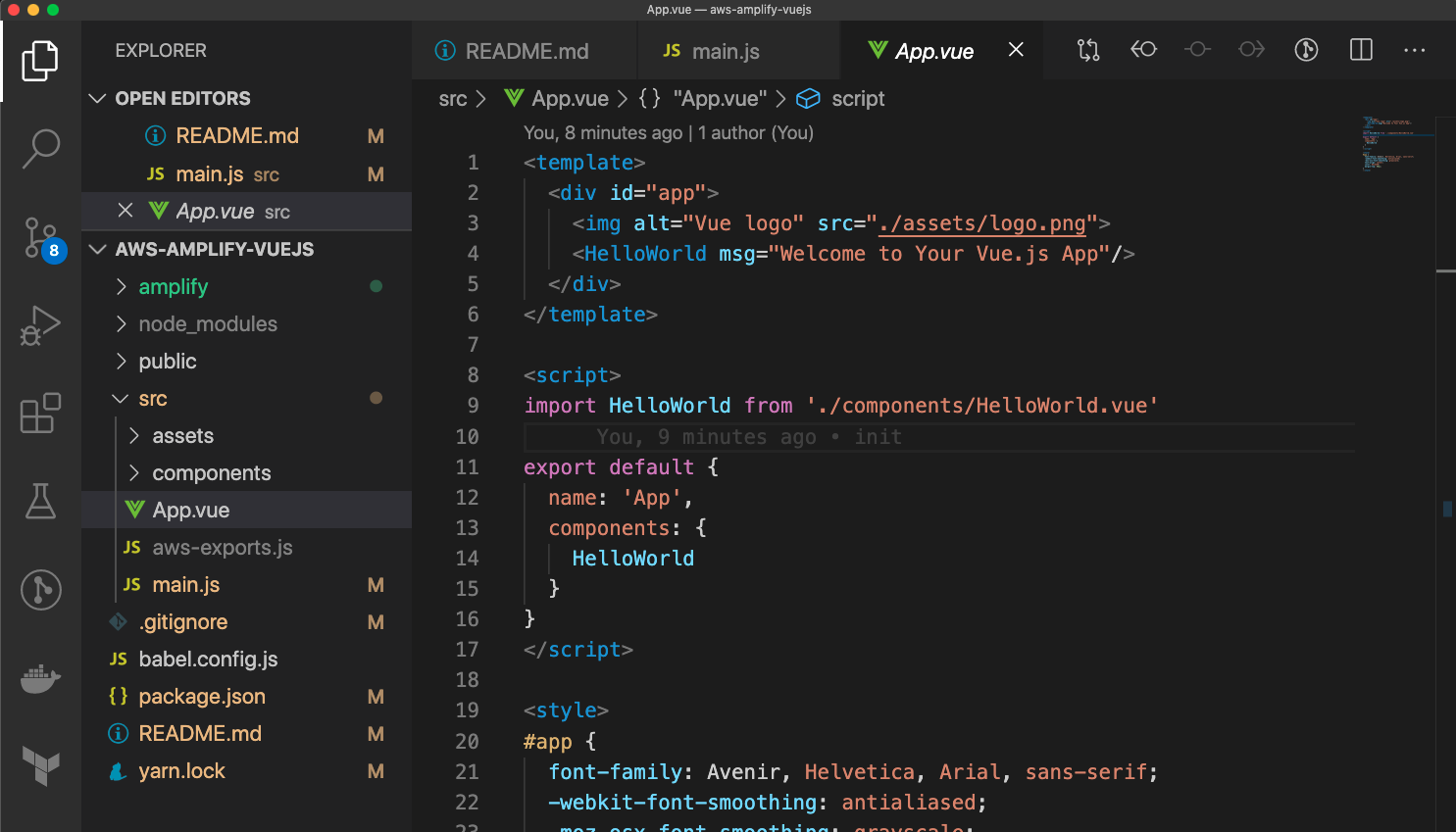
Task: Place cursor on 'export default' line
Action: [x=622, y=467]
